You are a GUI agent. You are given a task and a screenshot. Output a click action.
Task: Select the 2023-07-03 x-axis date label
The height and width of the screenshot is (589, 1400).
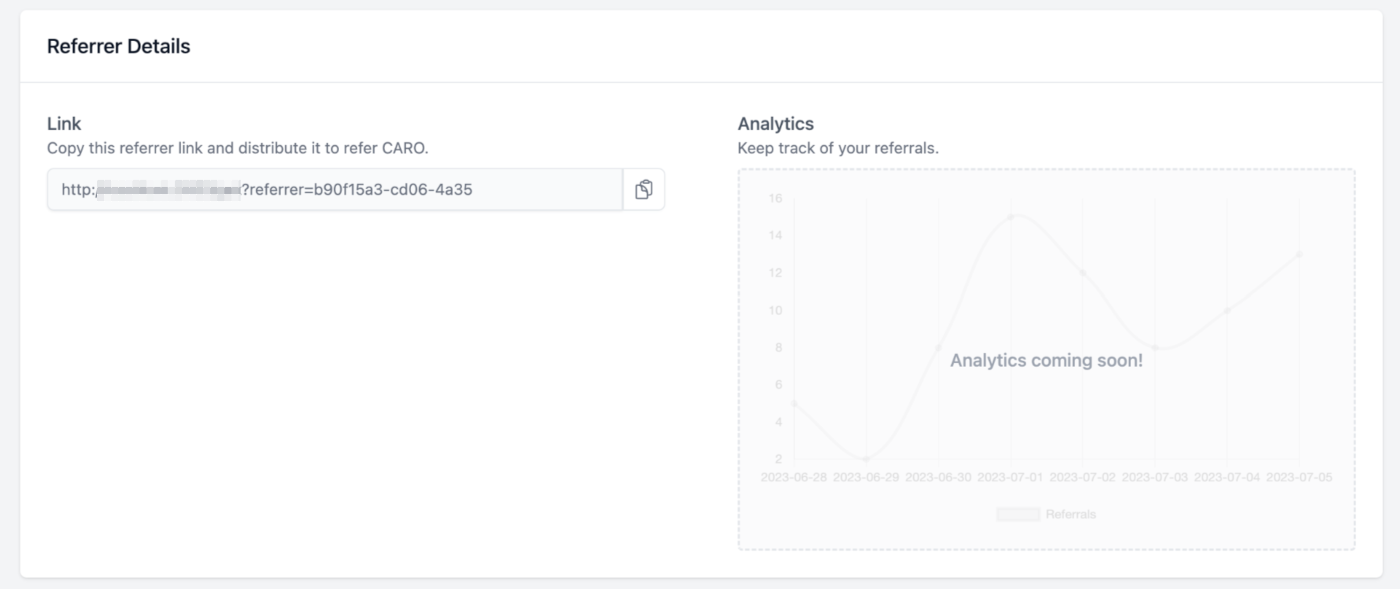[1155, 477]
